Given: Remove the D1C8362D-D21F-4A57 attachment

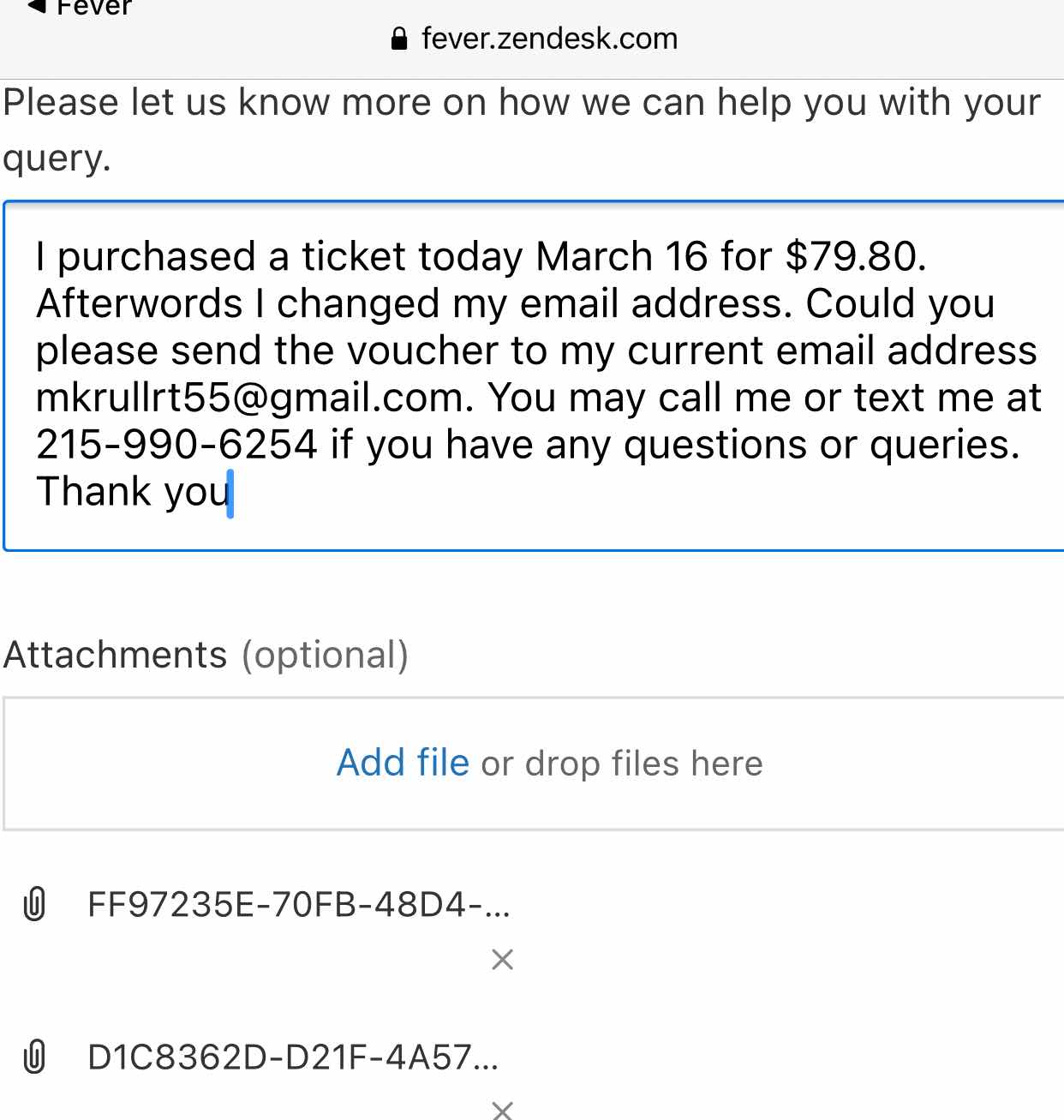Looking at the screenshot, I should 503,1111.
